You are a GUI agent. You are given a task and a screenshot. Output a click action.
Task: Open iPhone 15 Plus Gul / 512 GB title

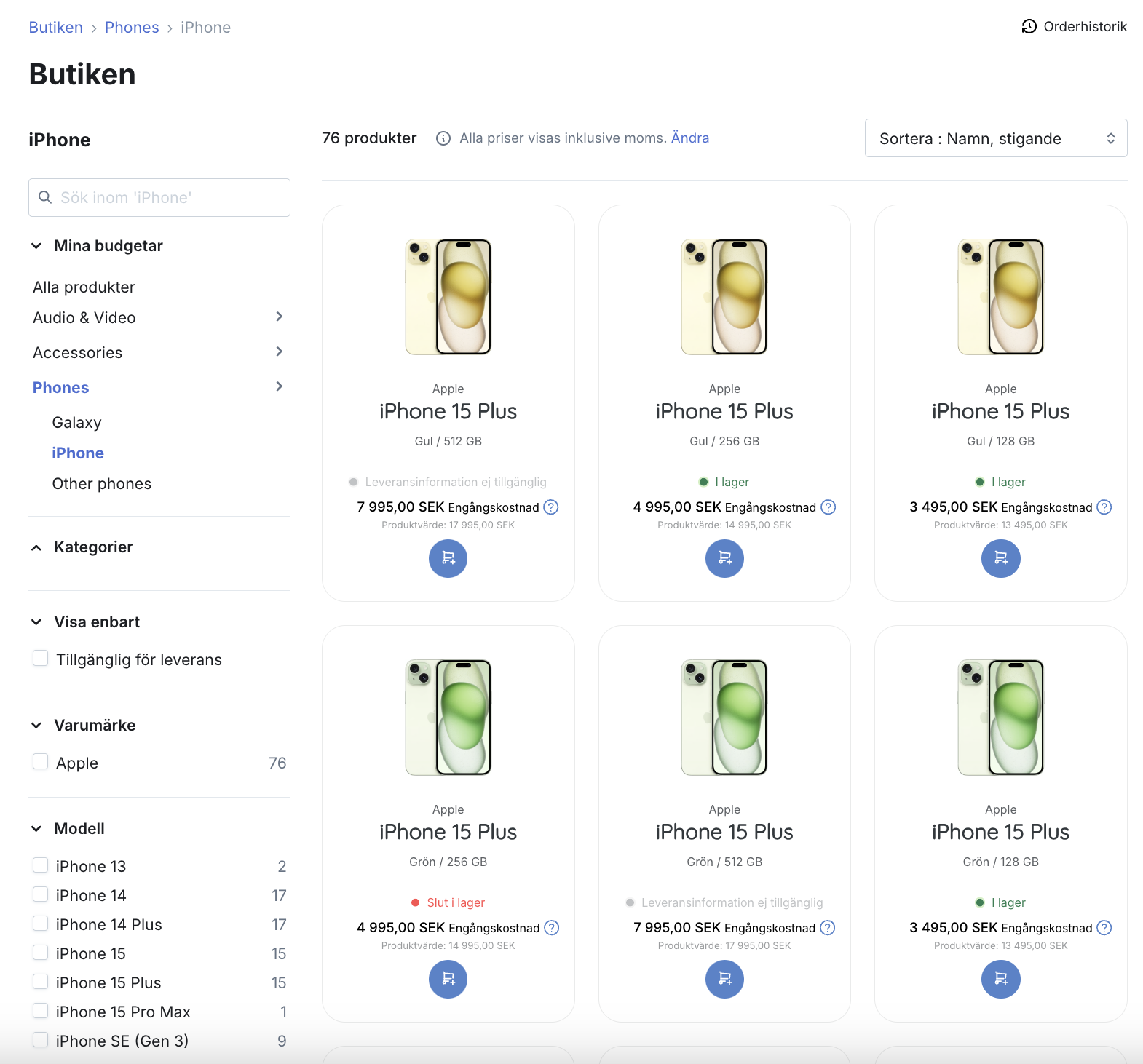pyautogui.click(x=448, y=412)
